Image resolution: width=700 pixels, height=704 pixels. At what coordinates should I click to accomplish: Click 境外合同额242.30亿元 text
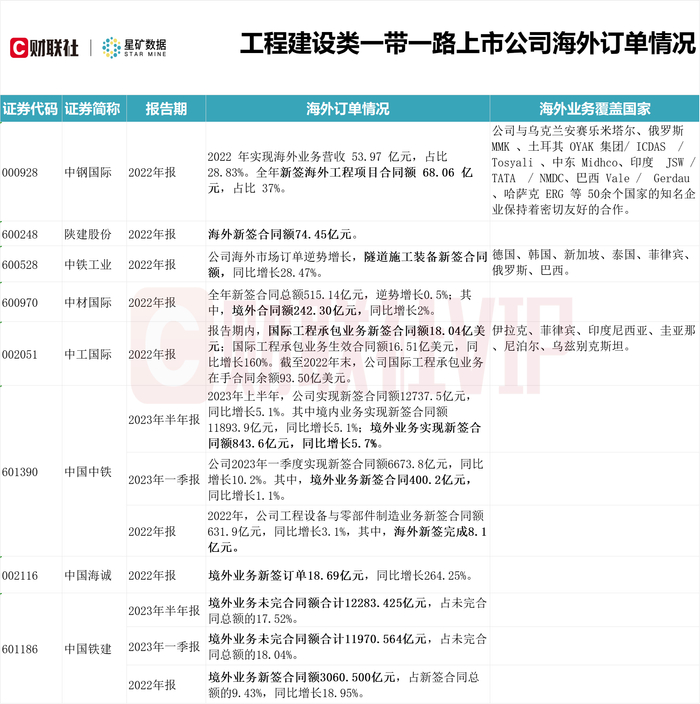tap(297, 311)
